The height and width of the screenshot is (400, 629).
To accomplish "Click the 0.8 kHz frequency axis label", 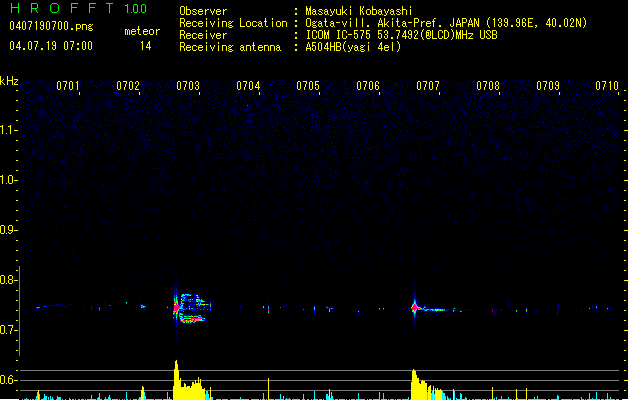I will pyautogui.click(x=8, y=280).
